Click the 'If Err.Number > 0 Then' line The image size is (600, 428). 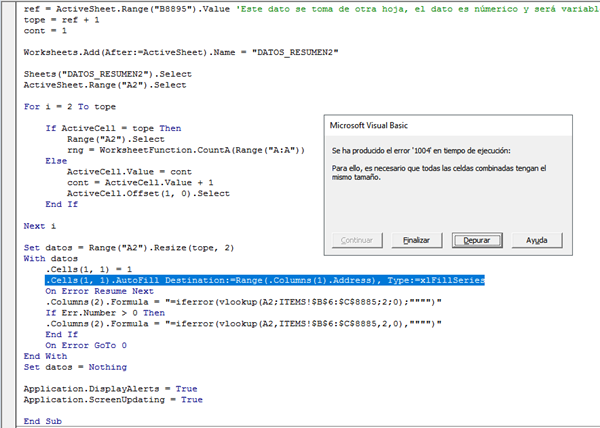click(x=105, y=313)
